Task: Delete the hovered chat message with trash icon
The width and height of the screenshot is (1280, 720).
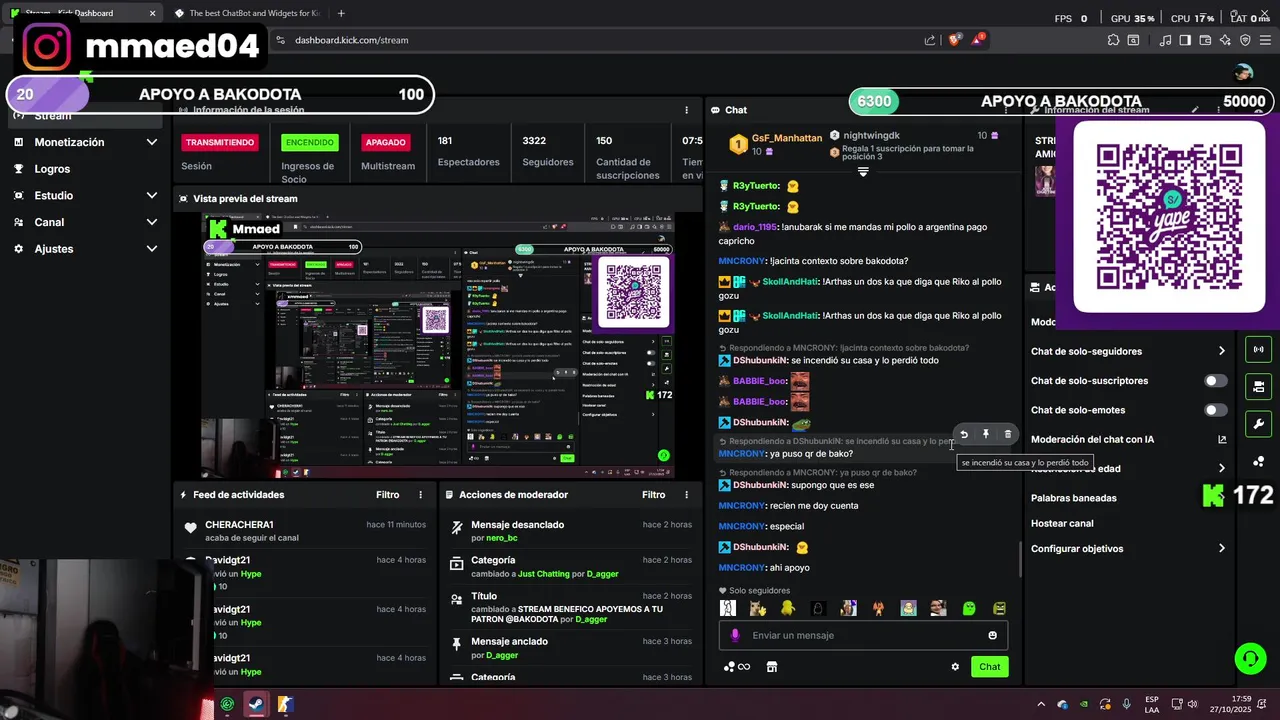Action: (x=1007, y=434)
